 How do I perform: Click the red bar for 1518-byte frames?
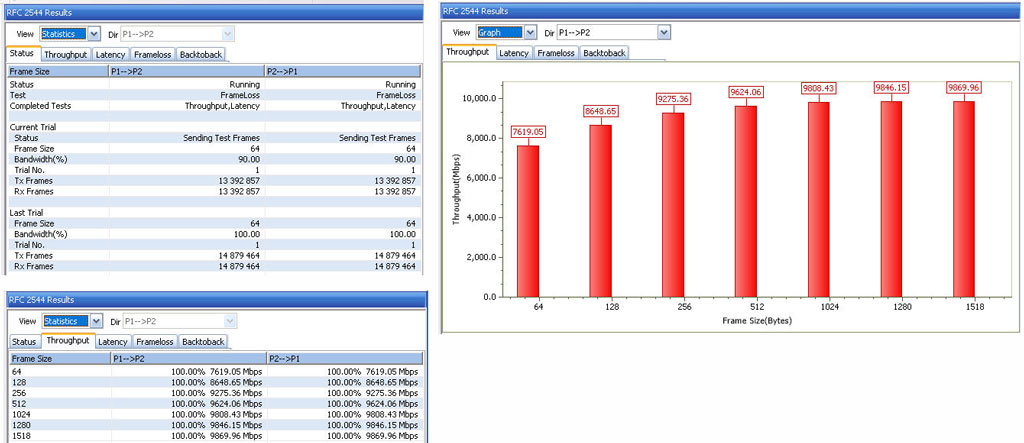(x=965, y=198)
